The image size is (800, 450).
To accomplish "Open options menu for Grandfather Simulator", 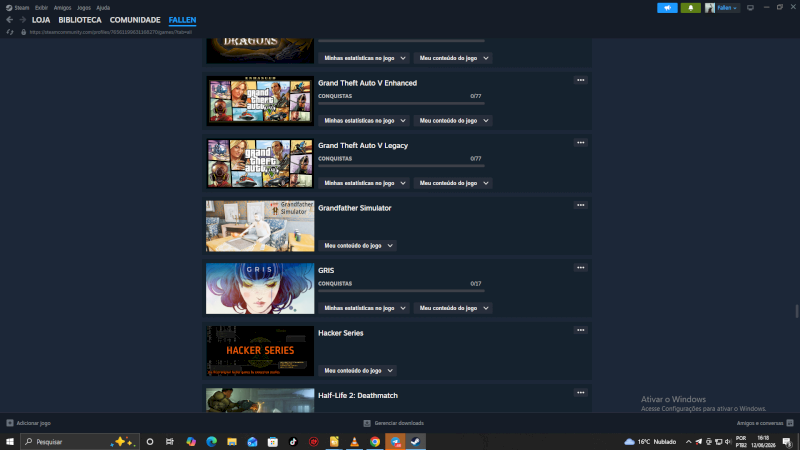I will pyautogui.click(x=581, y=205).
